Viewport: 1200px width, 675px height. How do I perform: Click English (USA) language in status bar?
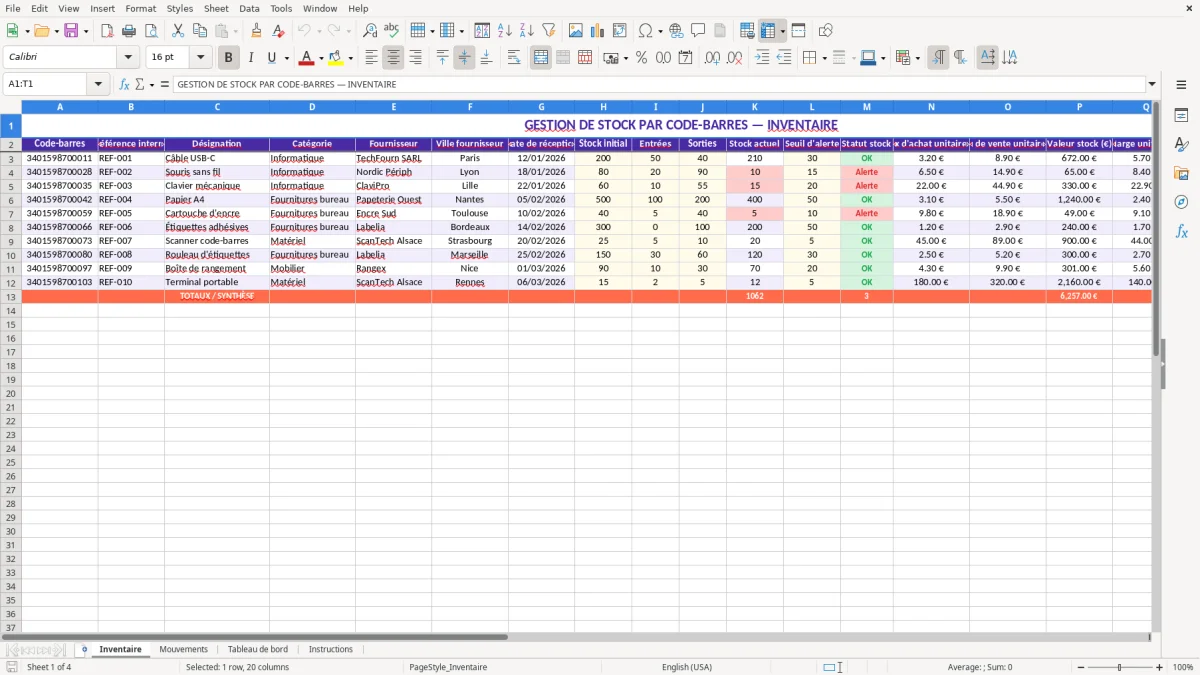click(687, 667)
